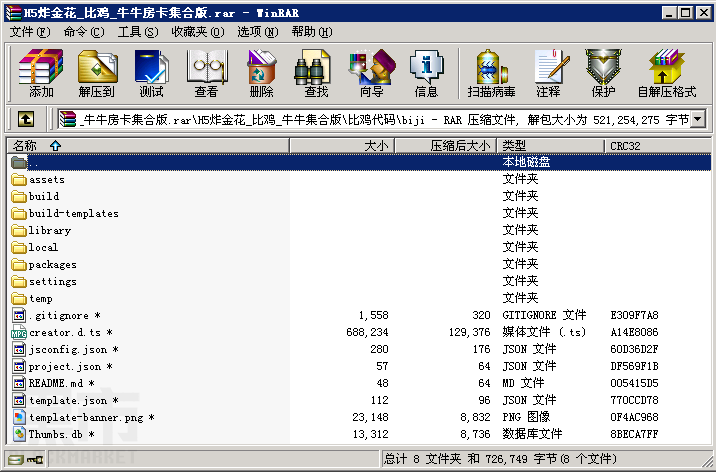Click the window resize grip corner
This screenshot has height=472, width=716.
706,461
